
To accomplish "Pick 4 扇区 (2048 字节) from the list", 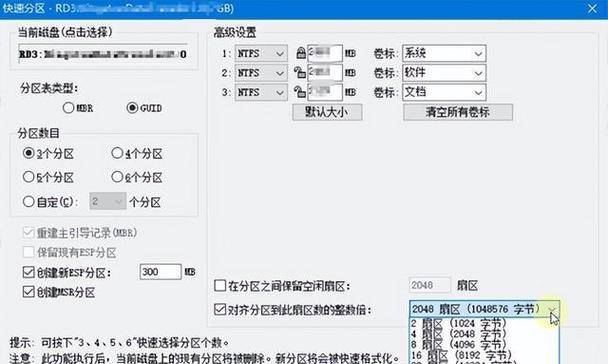I will (484, 334).
